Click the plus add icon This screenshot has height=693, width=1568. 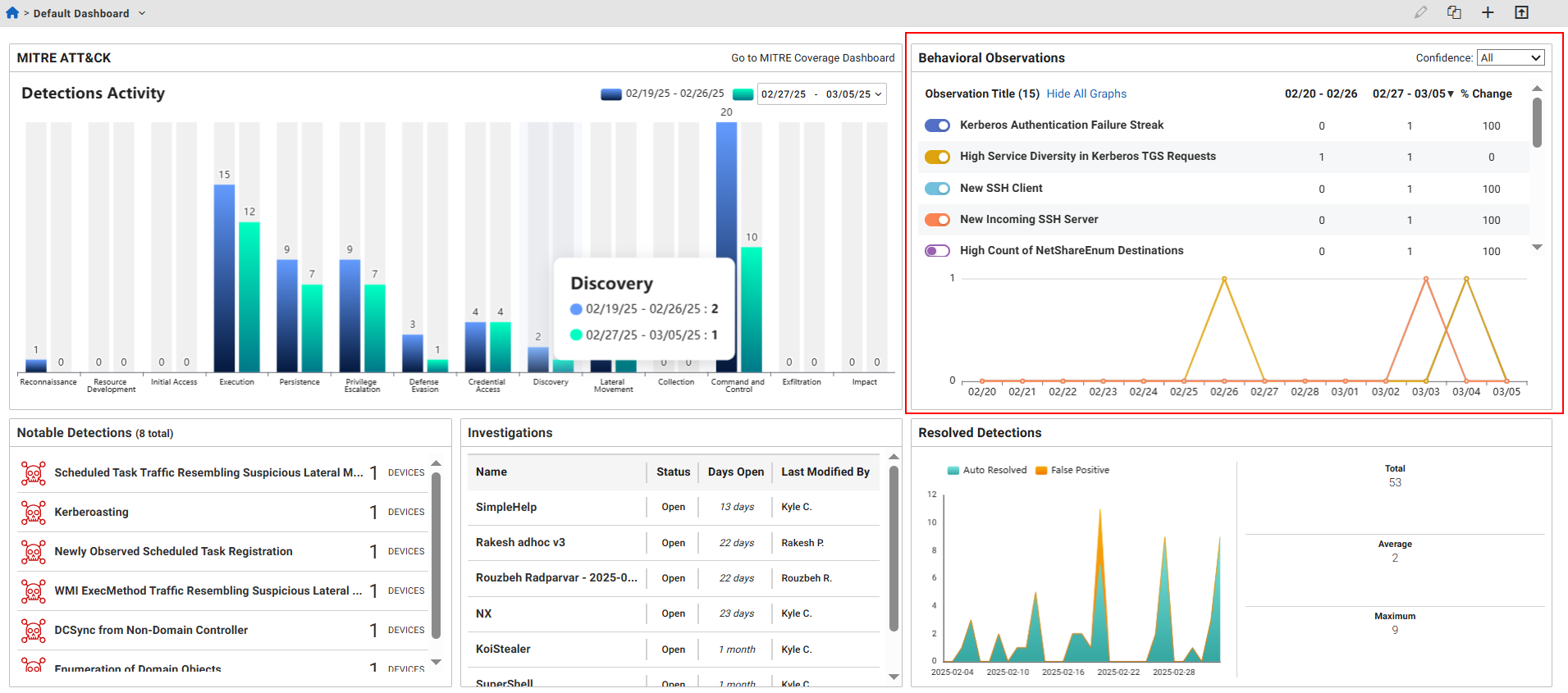(x=1488, y=13)
